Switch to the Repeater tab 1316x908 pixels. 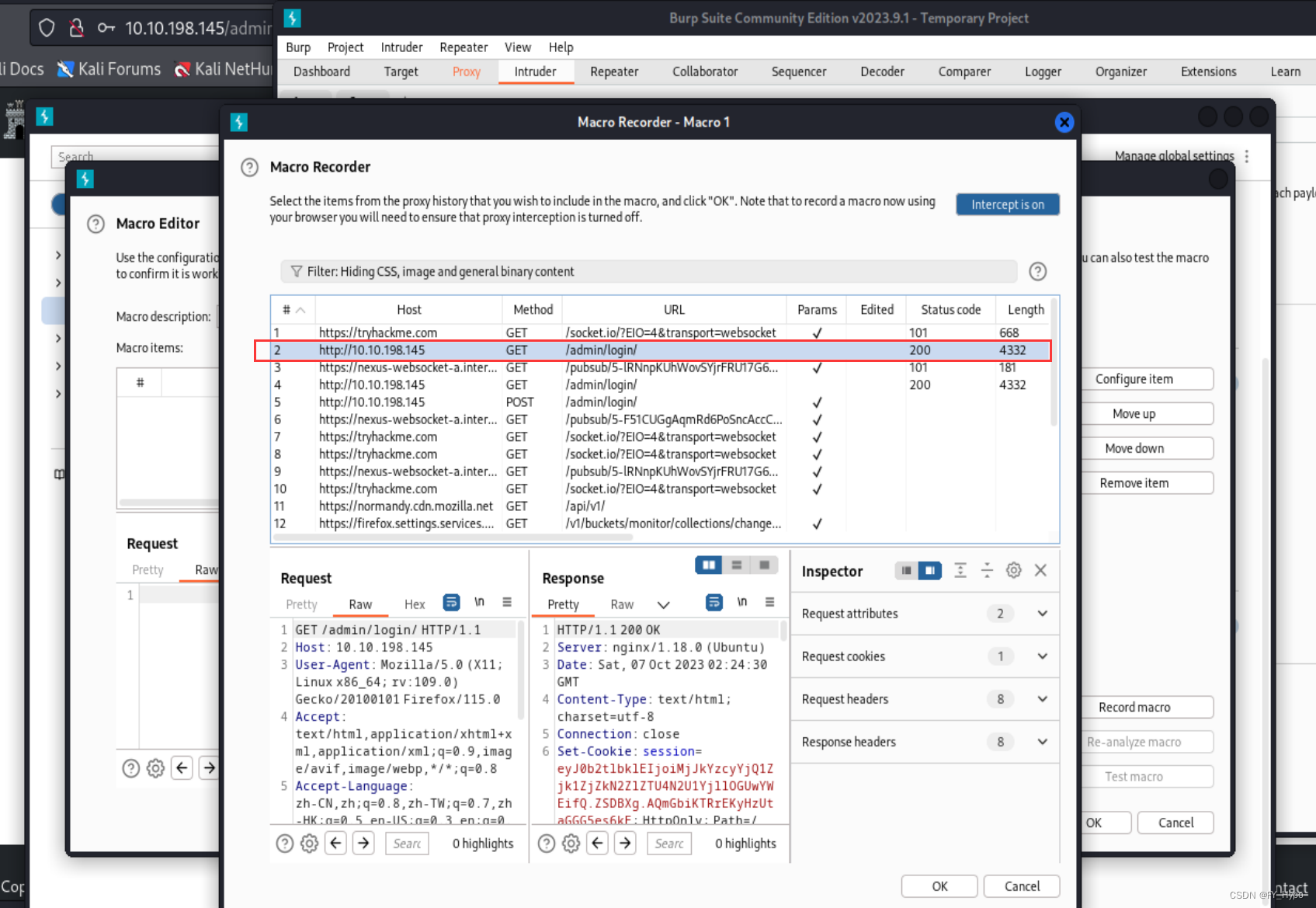click(614, 71)
